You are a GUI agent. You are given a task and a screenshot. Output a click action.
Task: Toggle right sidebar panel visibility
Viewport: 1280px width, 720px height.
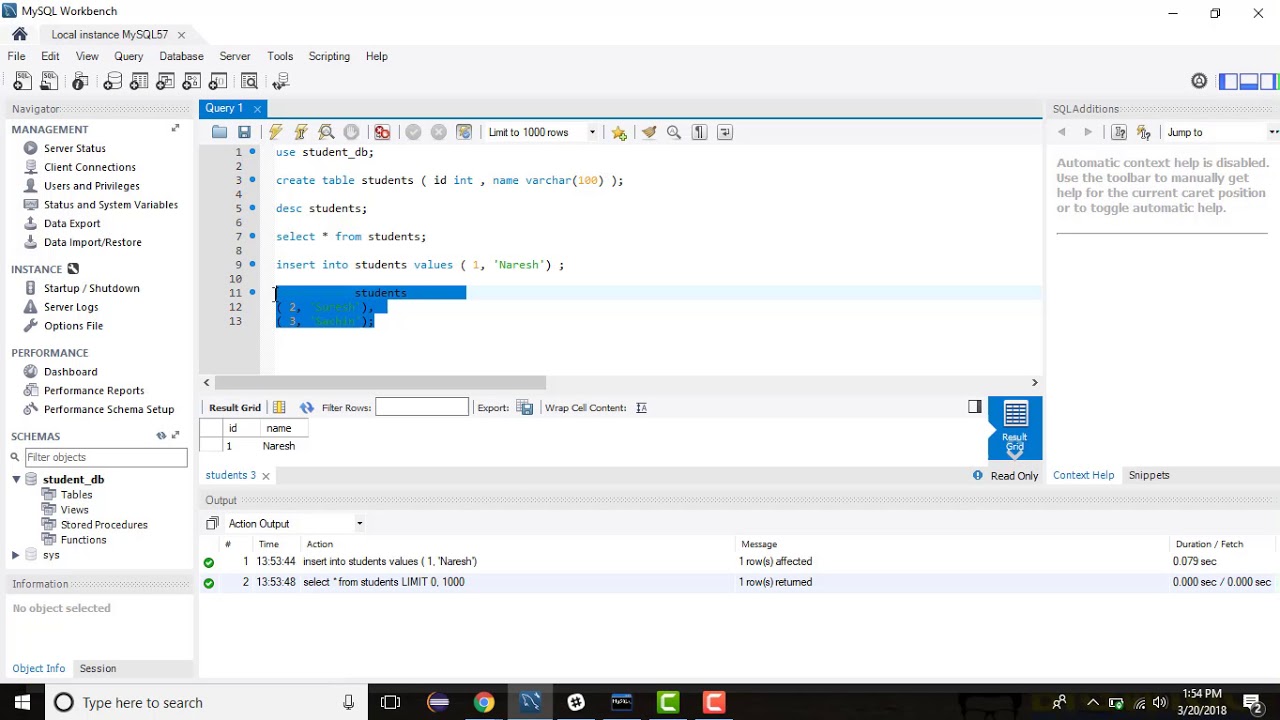(x=1269, y=81)
